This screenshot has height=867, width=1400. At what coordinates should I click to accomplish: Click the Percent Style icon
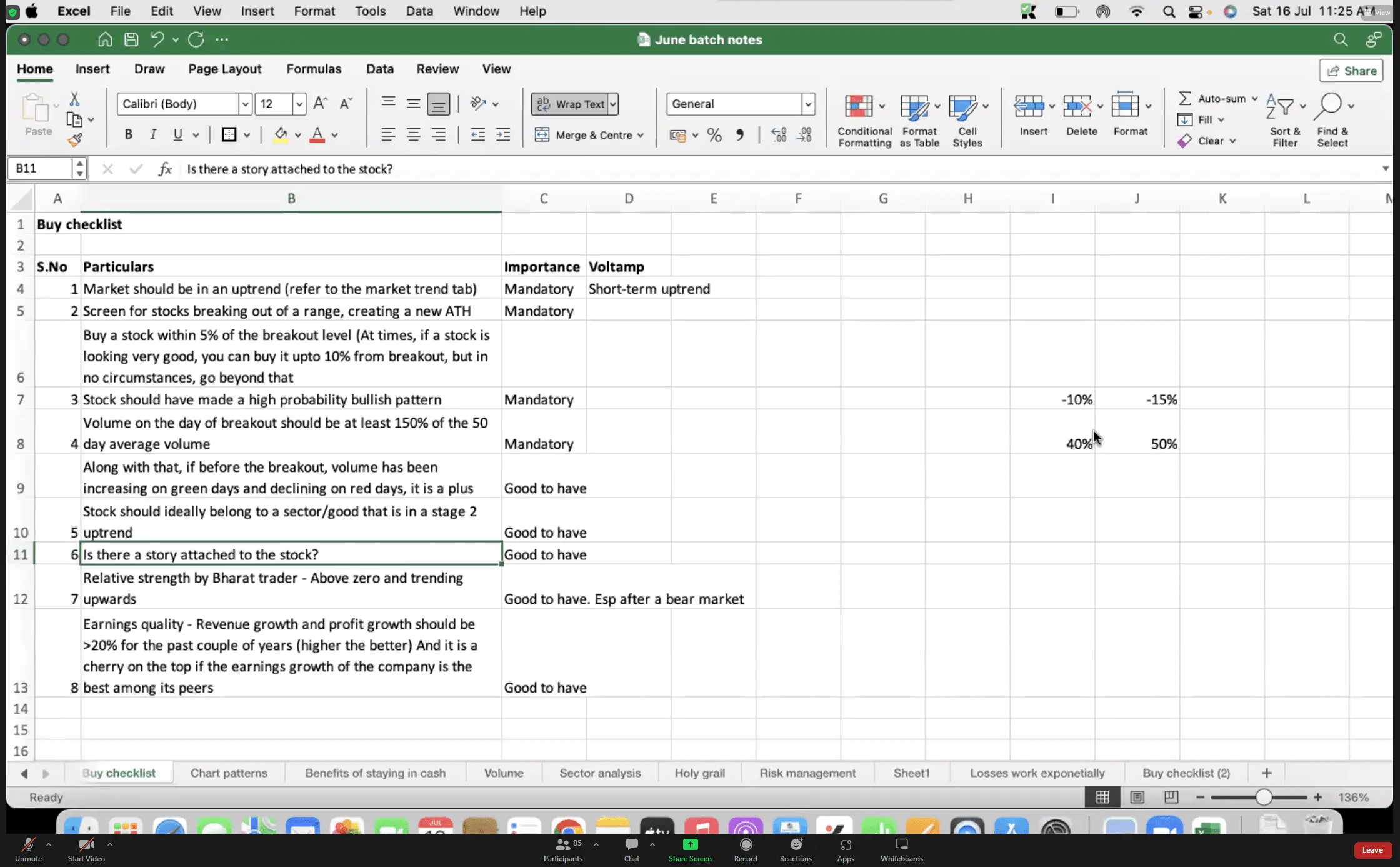[x=714, y=135]
